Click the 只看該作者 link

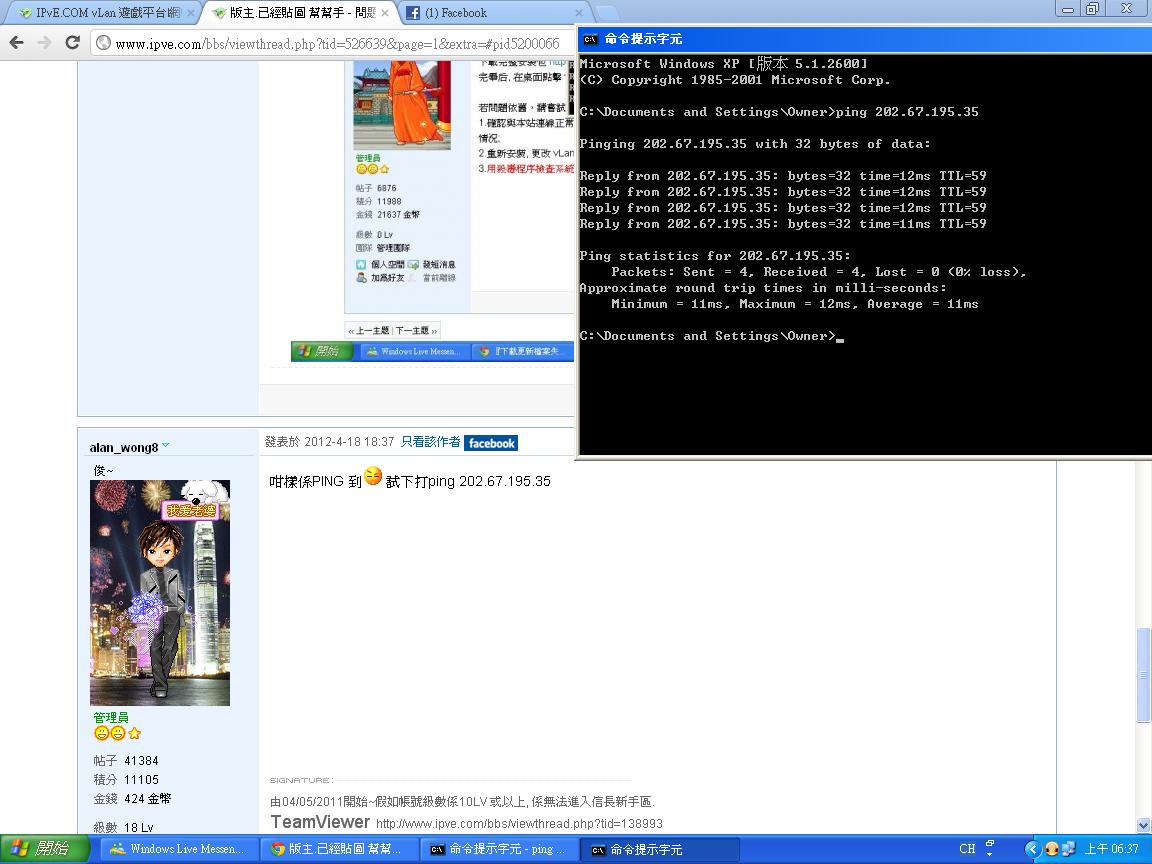(430, 442)
